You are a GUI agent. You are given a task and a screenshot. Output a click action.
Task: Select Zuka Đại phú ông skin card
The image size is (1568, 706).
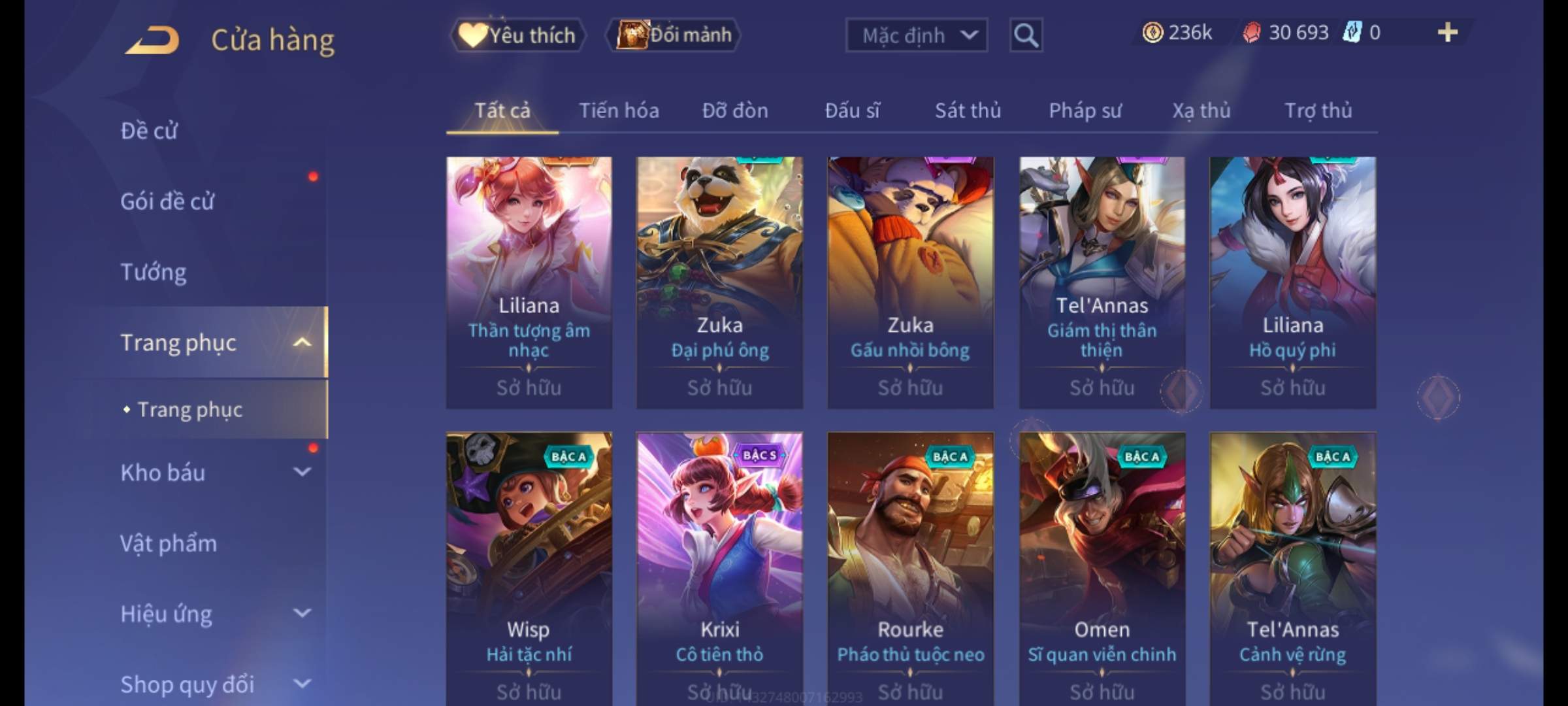coord(719,282)
